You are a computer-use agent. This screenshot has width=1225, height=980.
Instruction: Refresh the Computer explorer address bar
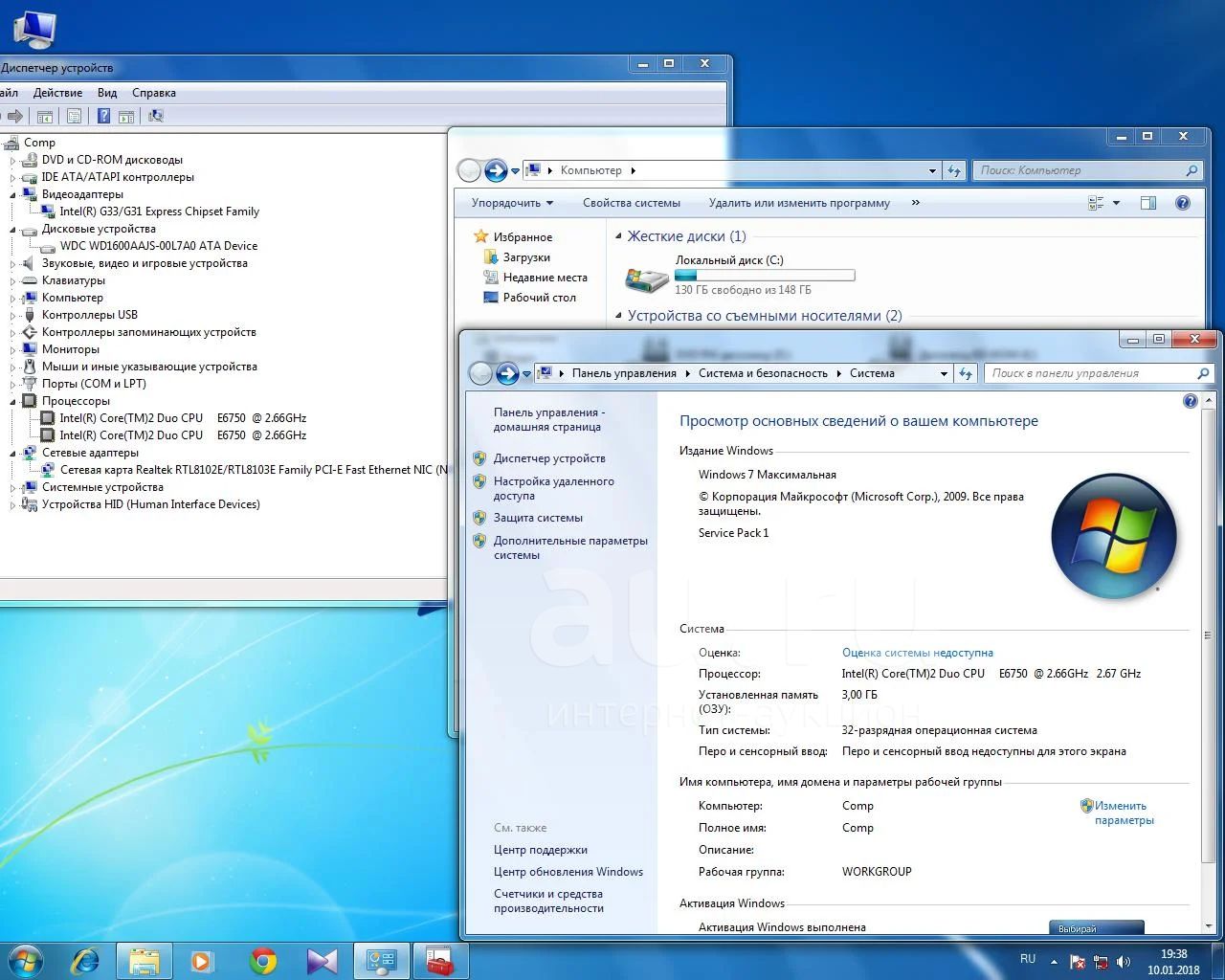coord(954,170)
